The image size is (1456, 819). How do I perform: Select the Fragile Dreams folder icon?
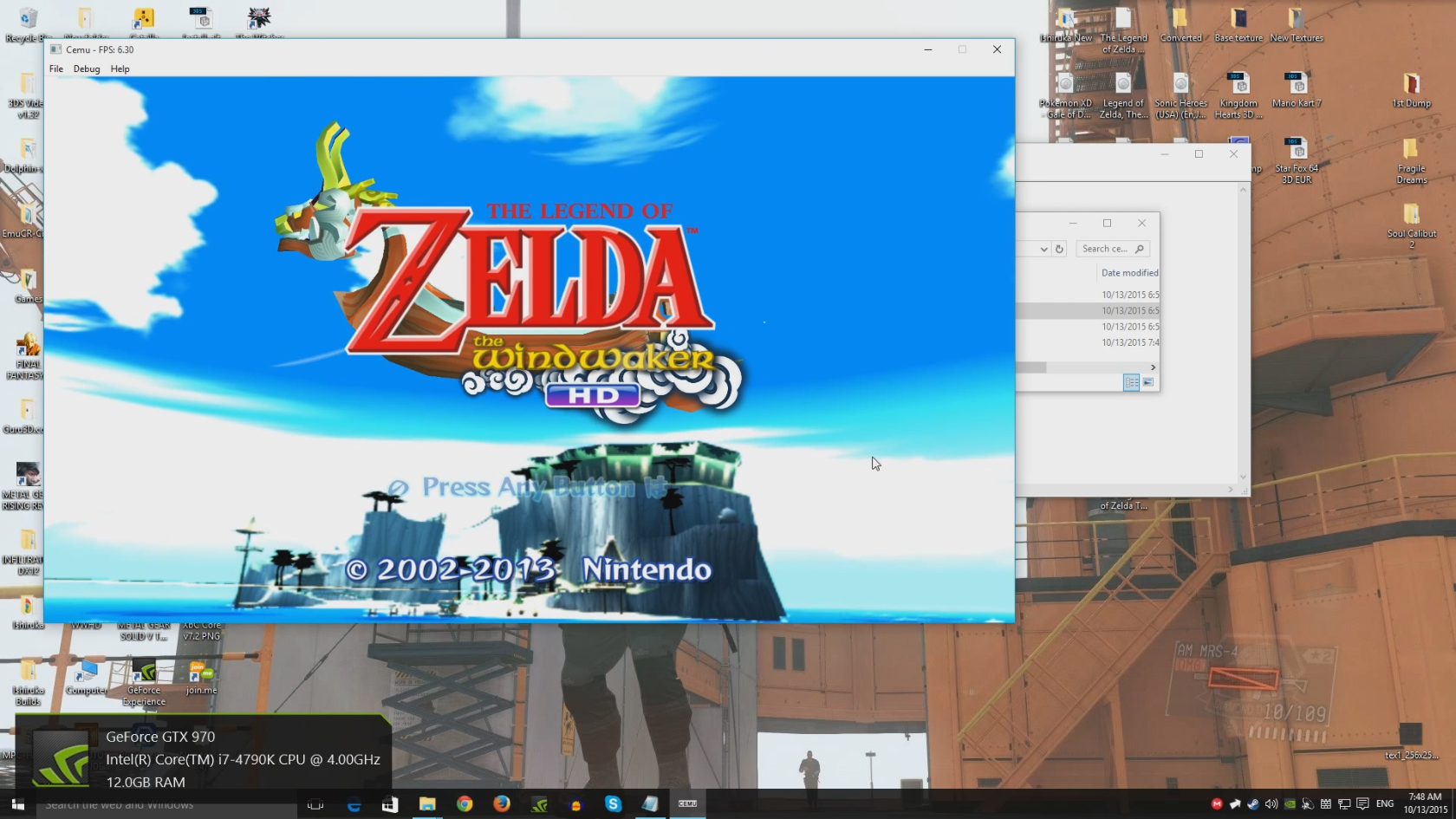pyautogui.click(x=1412, y=161)
